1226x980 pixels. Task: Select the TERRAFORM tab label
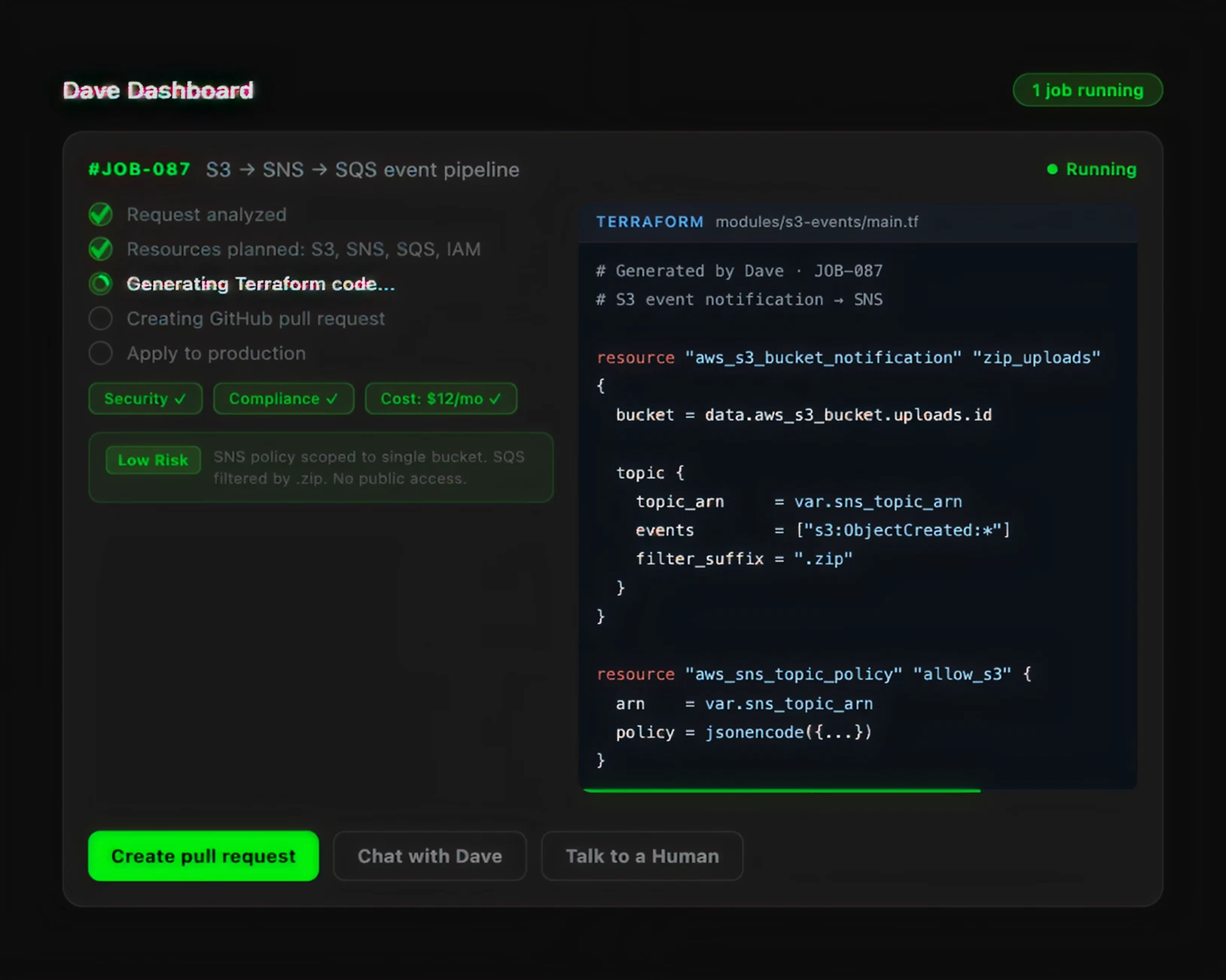649,222
